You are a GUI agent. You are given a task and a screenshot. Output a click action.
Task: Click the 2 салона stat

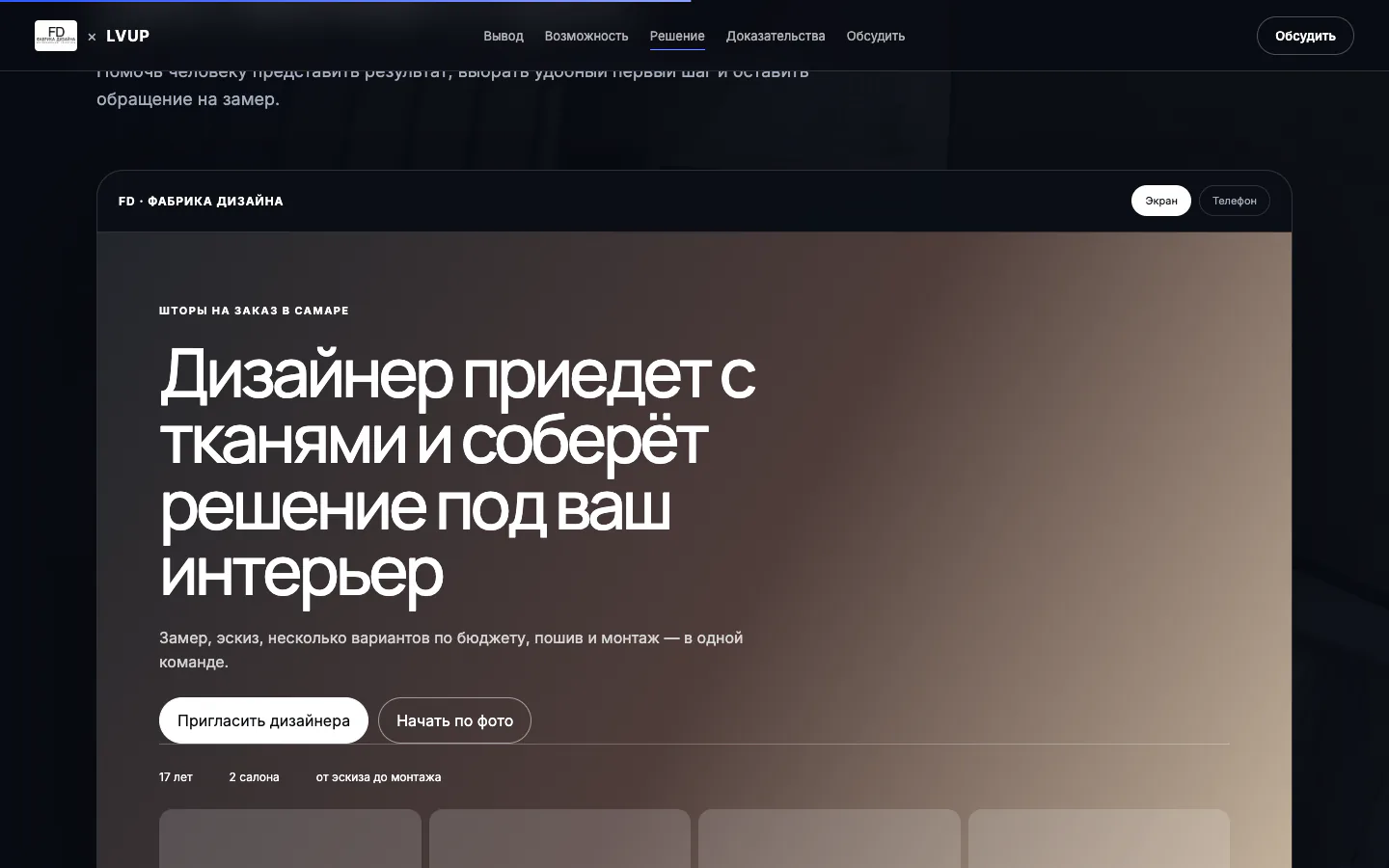point(254,777)
